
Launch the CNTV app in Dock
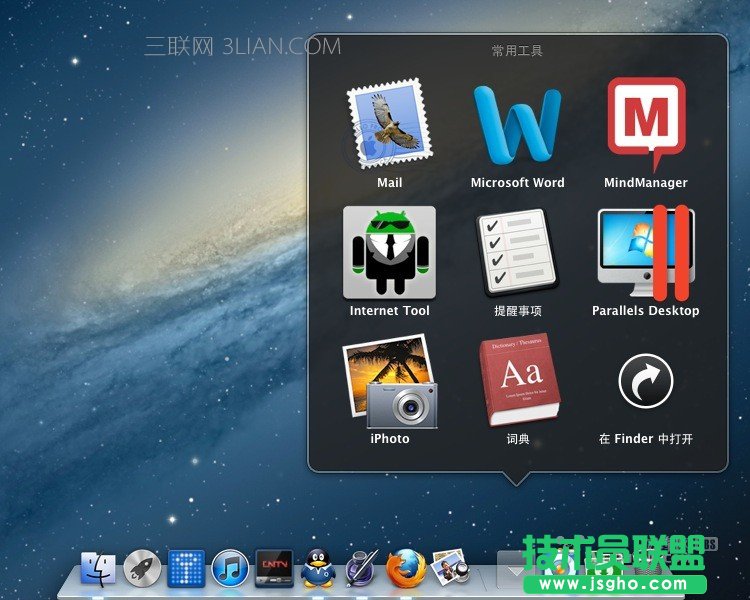(274, 567)
